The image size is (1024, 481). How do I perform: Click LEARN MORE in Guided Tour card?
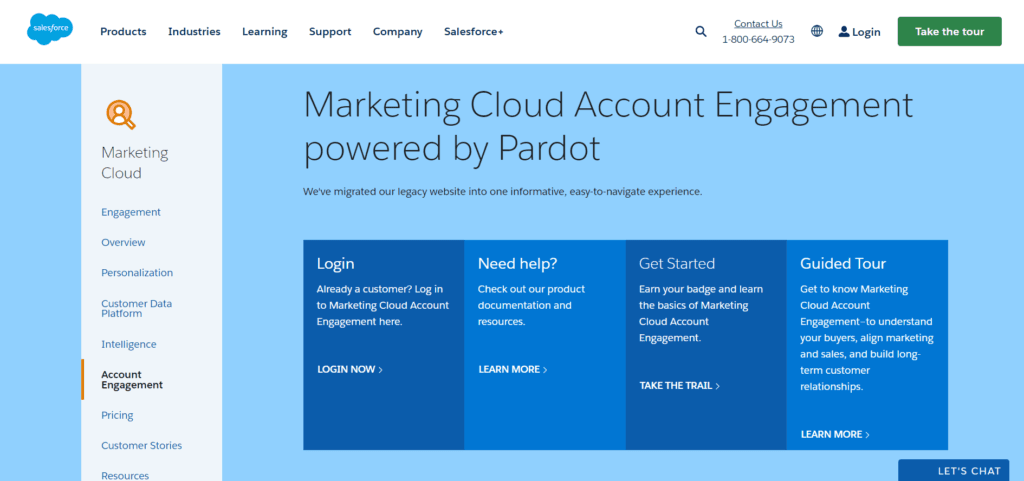(835, 434)
